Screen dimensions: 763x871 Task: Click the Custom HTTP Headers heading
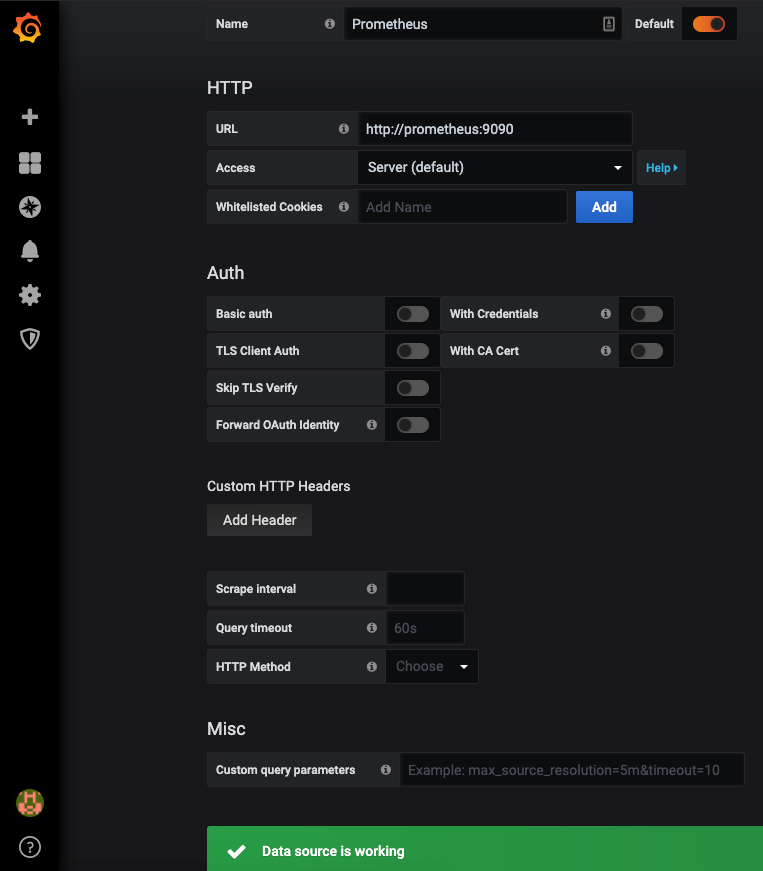pos(278,486)
